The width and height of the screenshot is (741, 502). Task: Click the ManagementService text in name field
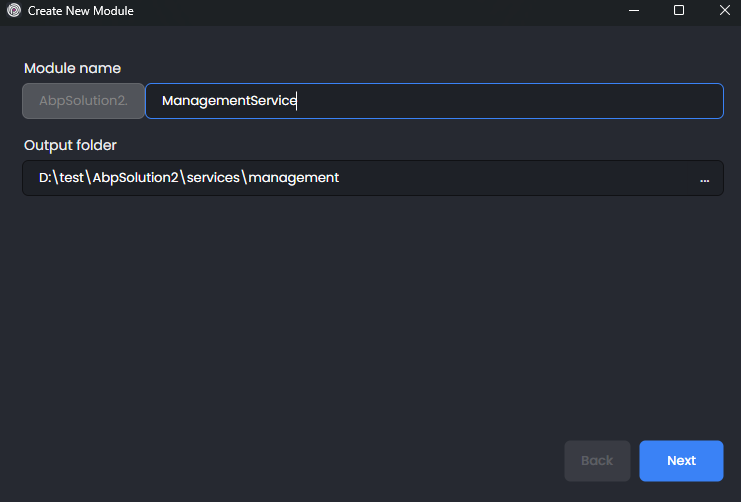[228, 101]
